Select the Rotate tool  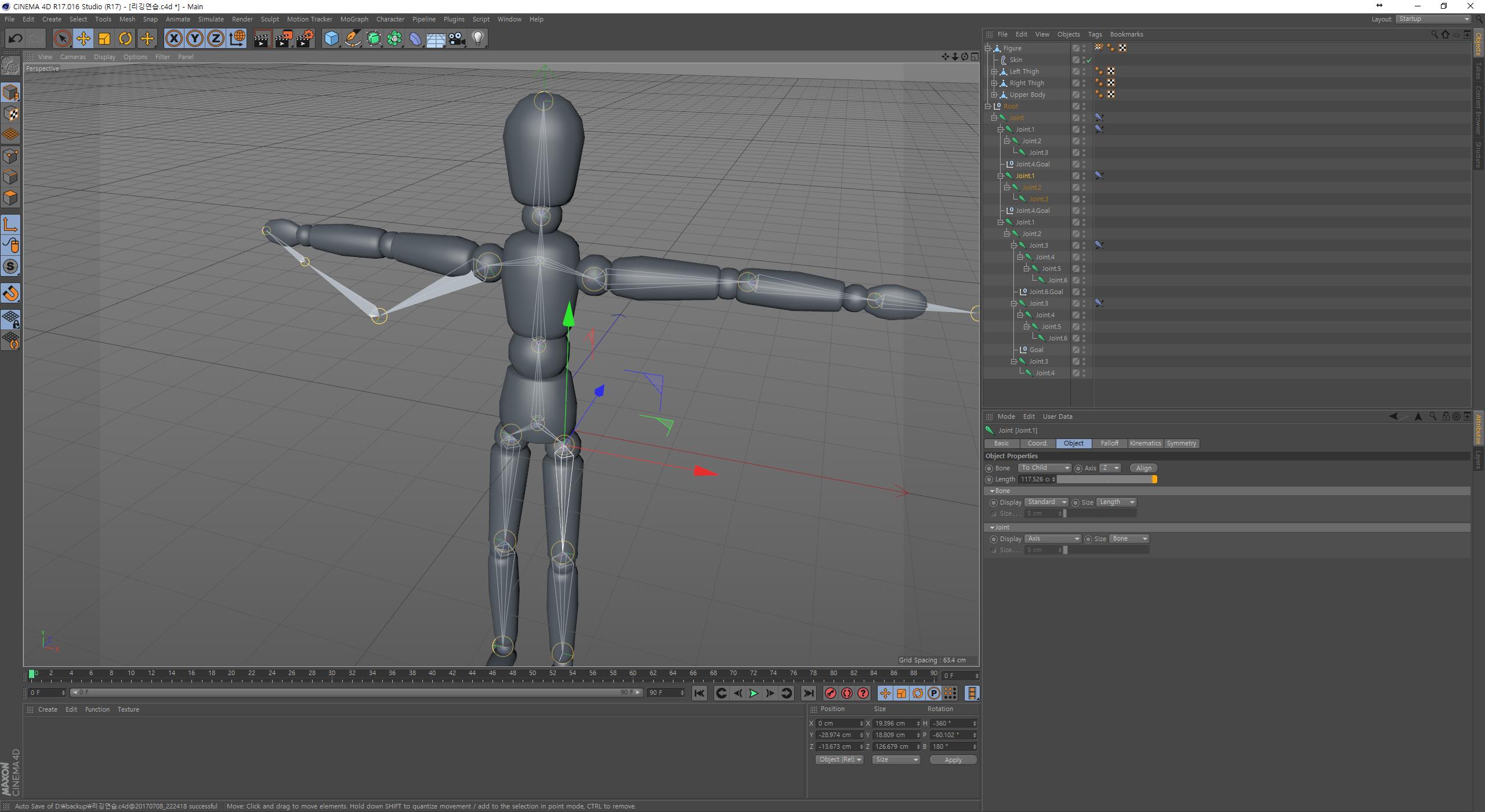[125, 39]
